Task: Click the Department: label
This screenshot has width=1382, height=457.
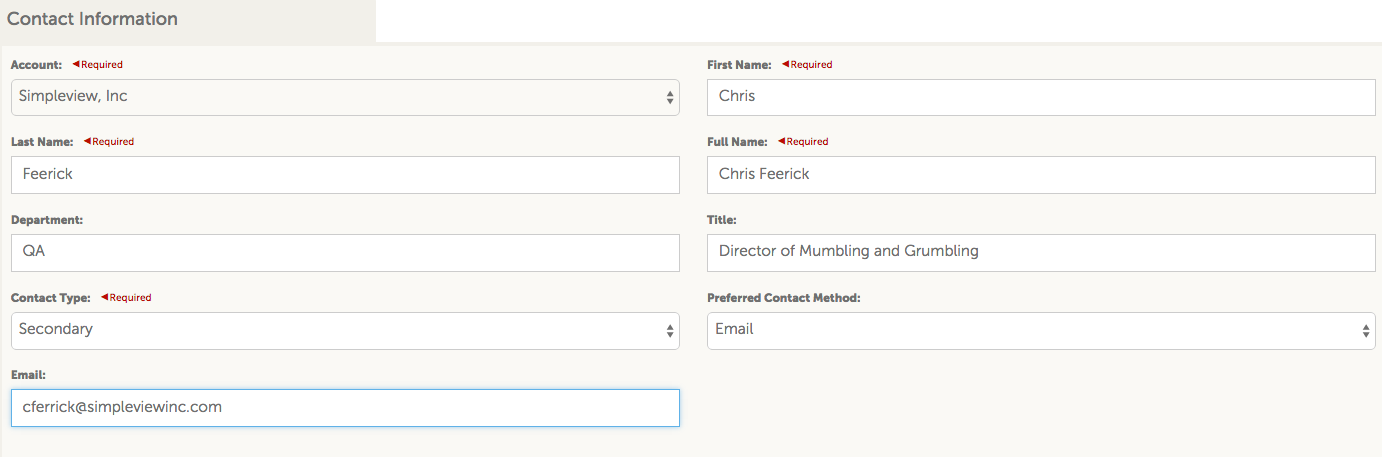Action: tap(47, 220)
